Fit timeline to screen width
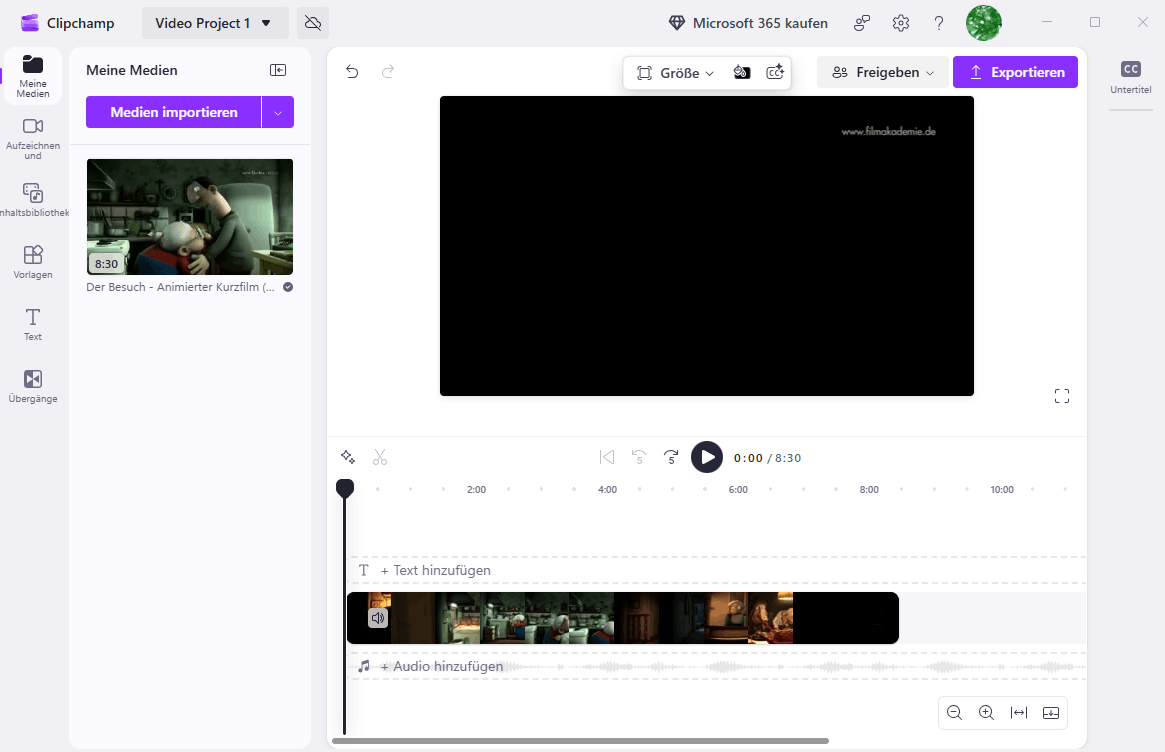Screen dimensions: 1165x752 [x=1019, y=713]
